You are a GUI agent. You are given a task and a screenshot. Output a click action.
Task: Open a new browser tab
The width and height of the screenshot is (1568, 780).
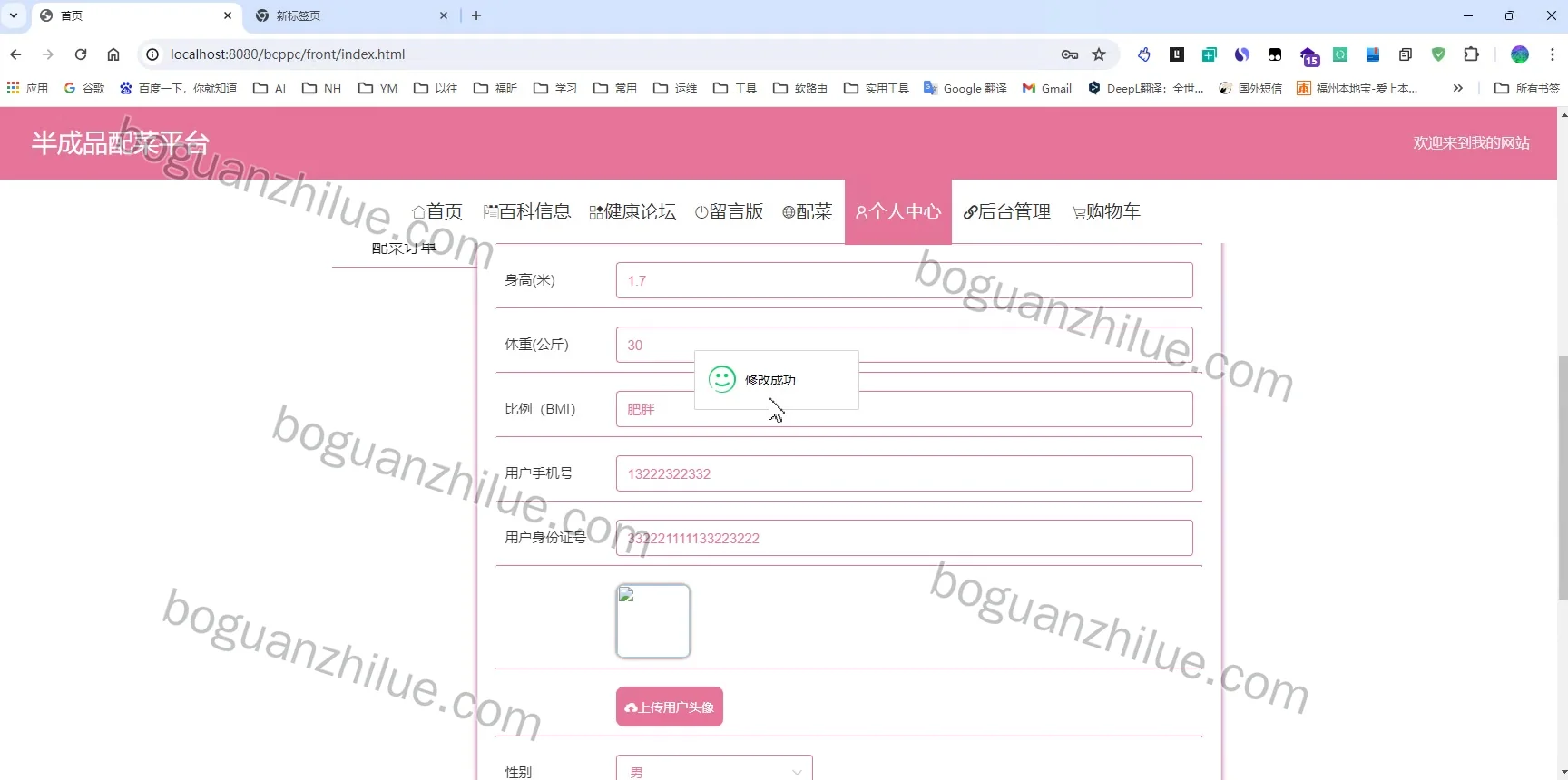click(476, 15)
